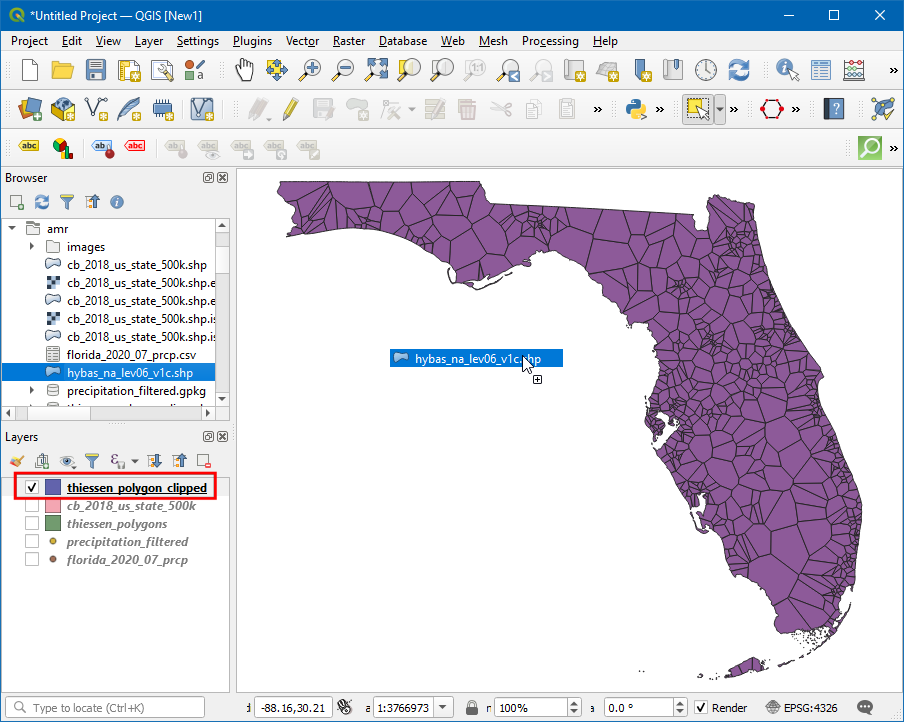Open the Vector menu
The width and height of the screenshot is (904, 722).
(302, 41)
